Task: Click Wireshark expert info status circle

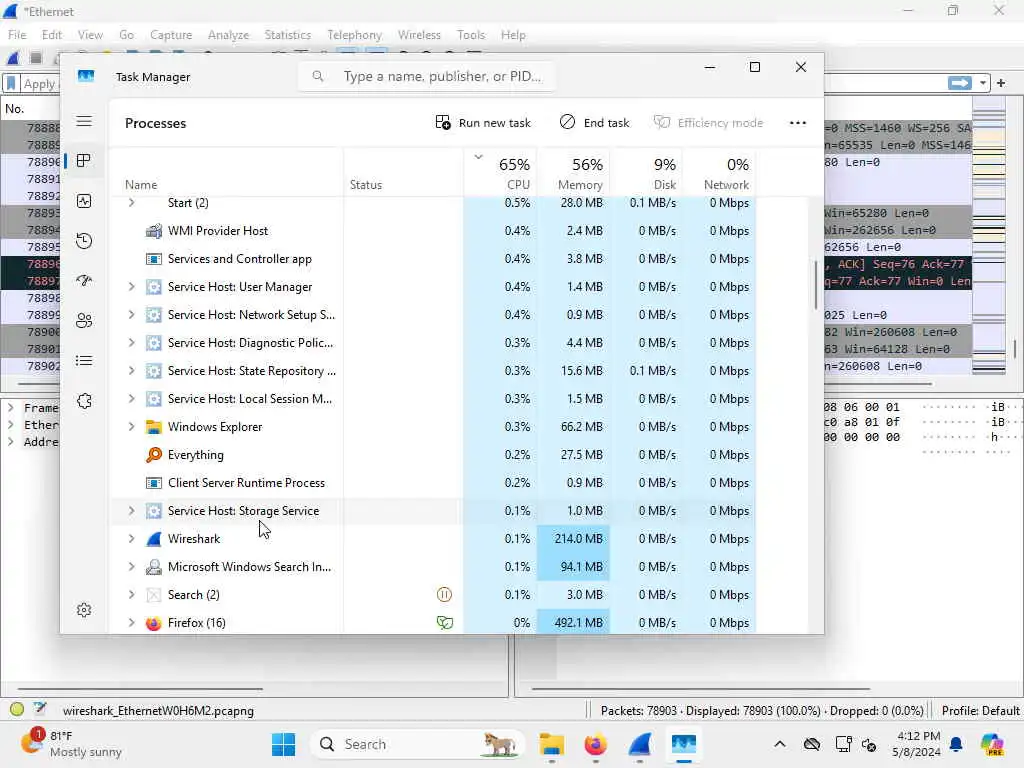Action: click(x=17, y=709)
